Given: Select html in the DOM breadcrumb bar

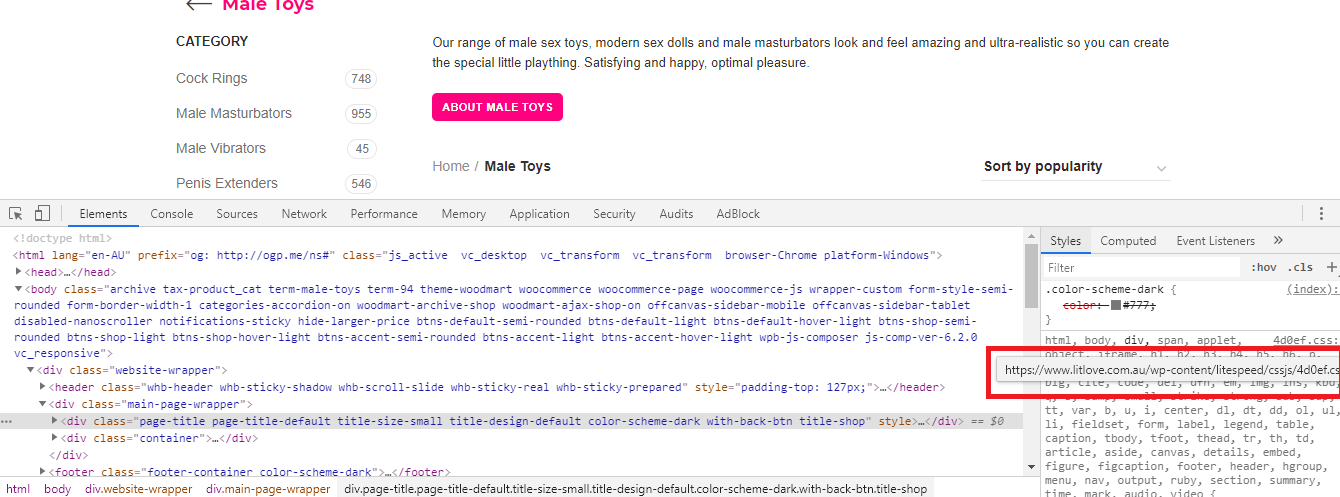Looking at the screenshot, I should point(18,489).
